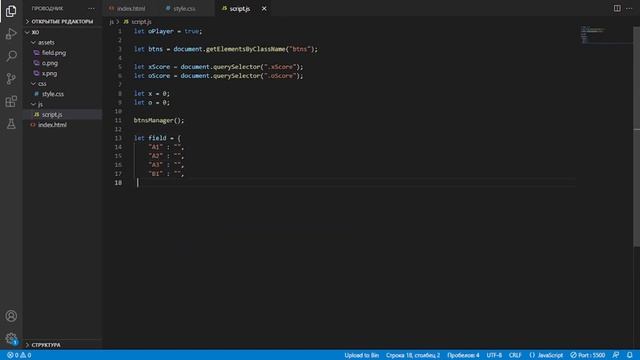This screenshot has height=360, width=640.
Task: Click Upload to Bin in status bar
Action: 361,355
